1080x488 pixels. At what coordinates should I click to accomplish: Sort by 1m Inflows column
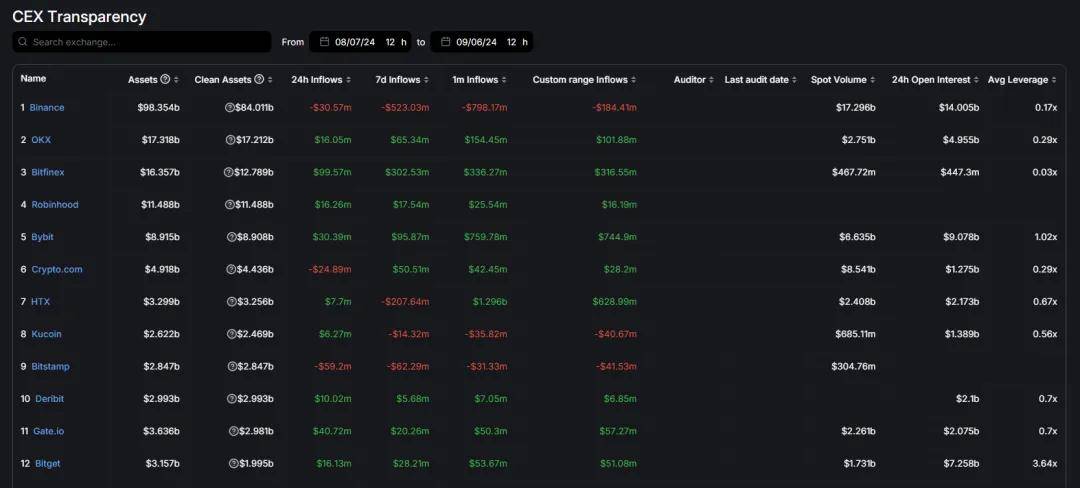click(504, 80)
